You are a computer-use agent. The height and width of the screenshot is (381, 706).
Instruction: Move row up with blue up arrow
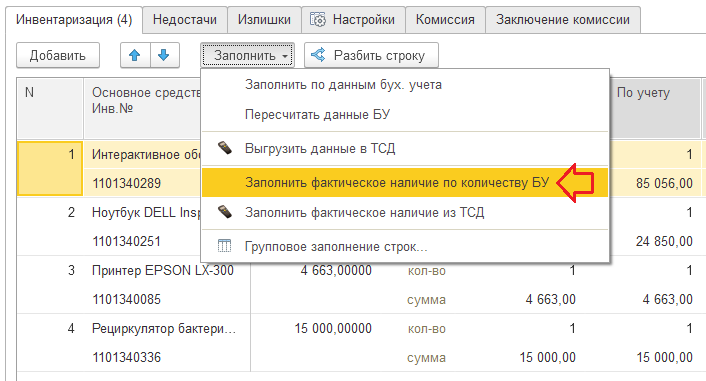[x=135, y=55]
